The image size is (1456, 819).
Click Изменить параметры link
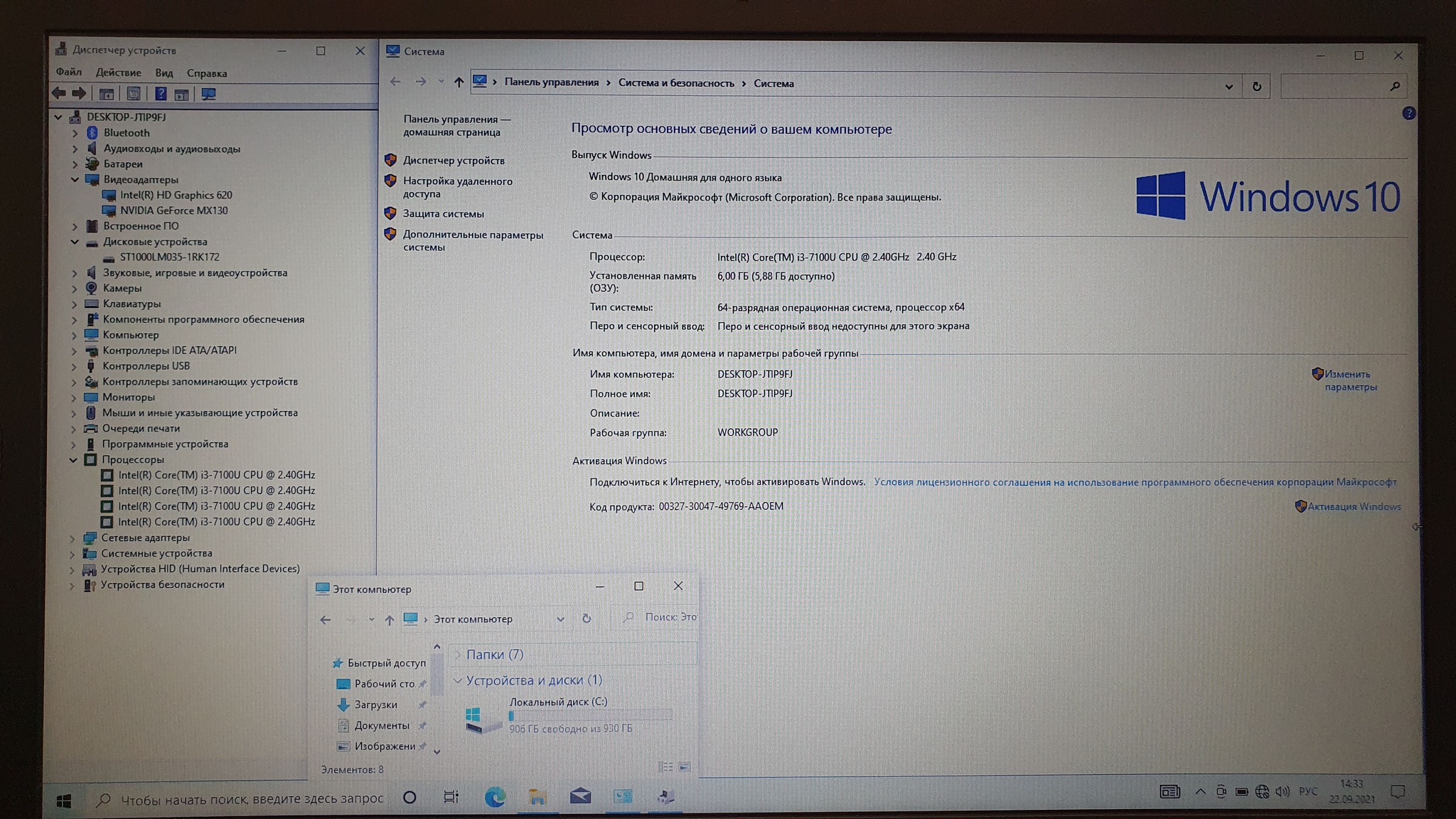click(x=1349, y=380)
